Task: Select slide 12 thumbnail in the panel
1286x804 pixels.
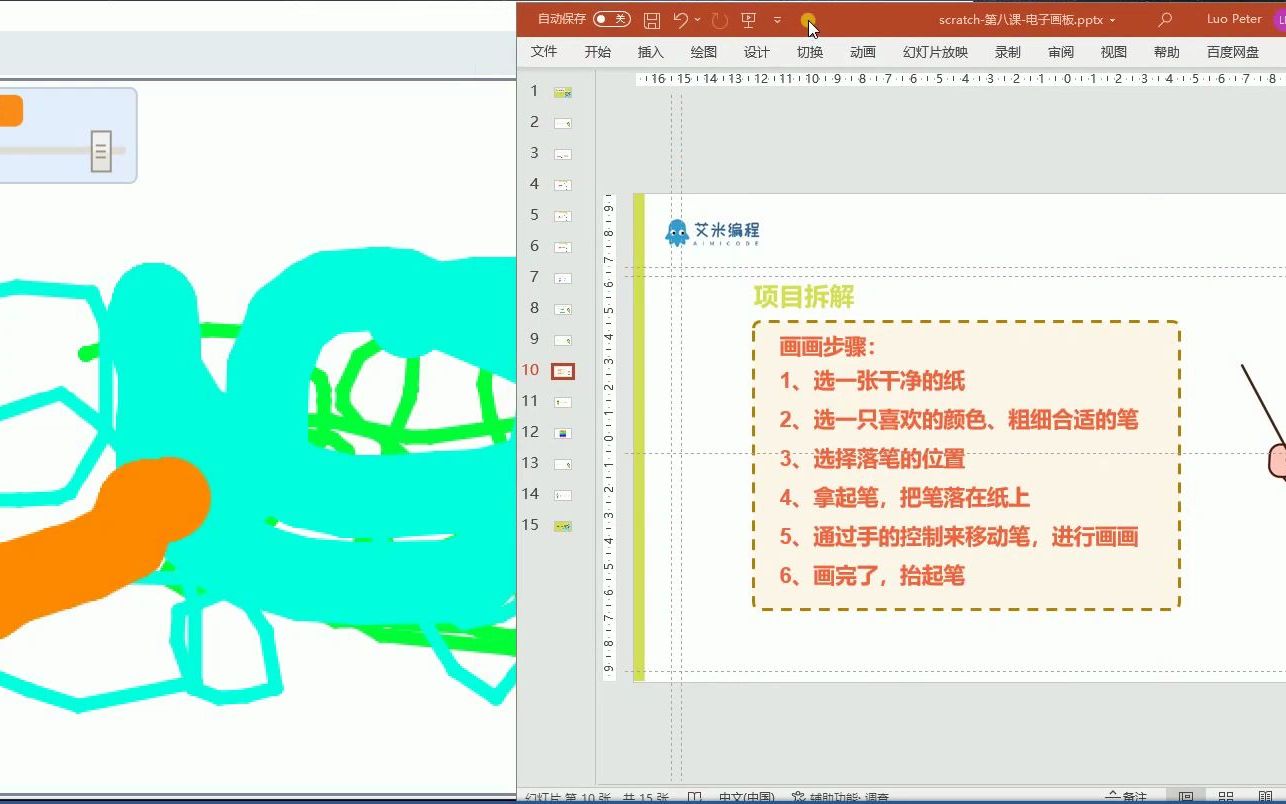Action: click(562, 432)
